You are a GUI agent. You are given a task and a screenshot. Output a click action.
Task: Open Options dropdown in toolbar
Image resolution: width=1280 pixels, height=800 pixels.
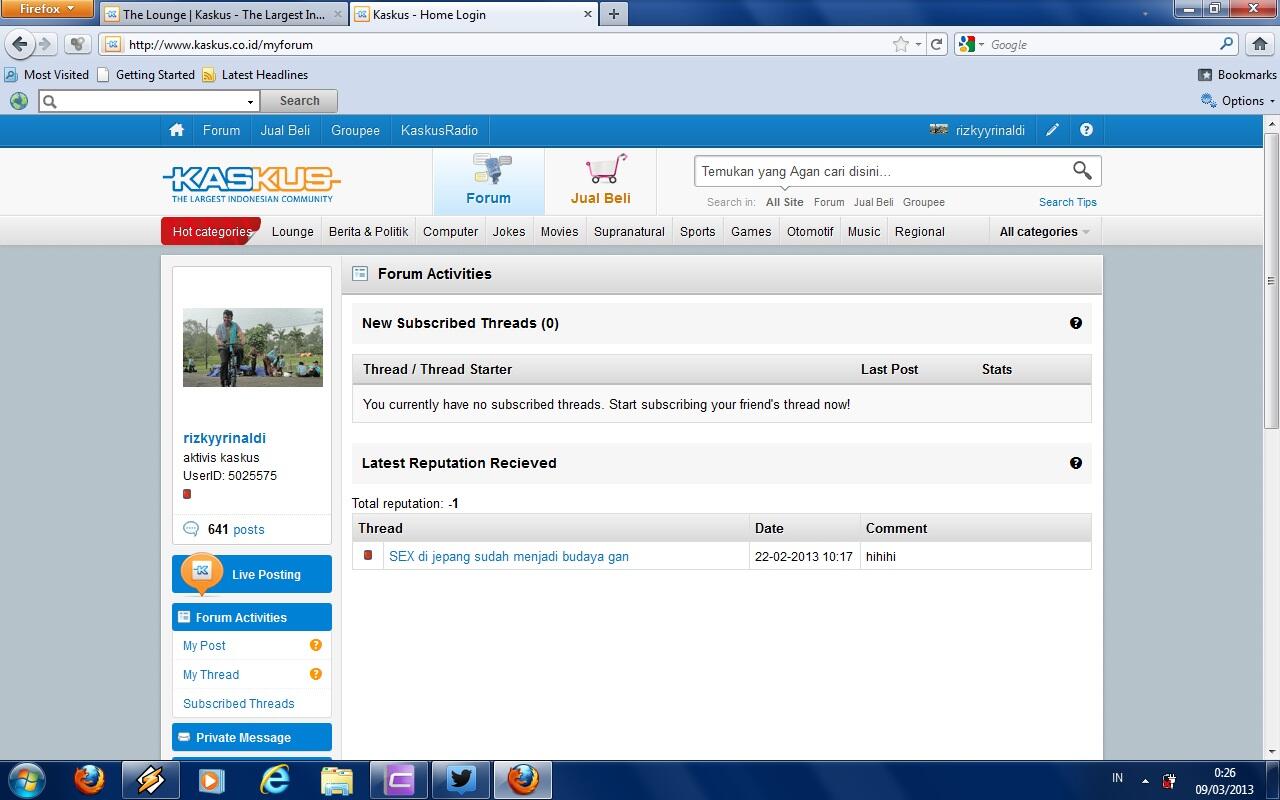1238,101
